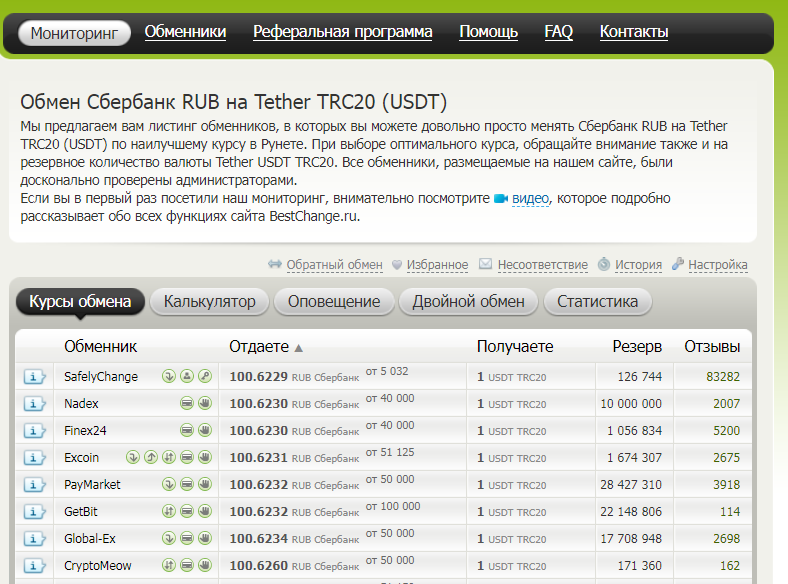Image resolution: width=788 pixels, height=584 pixels.
Task: Switch to Оповещение tab
Action: tap(334, 302)
